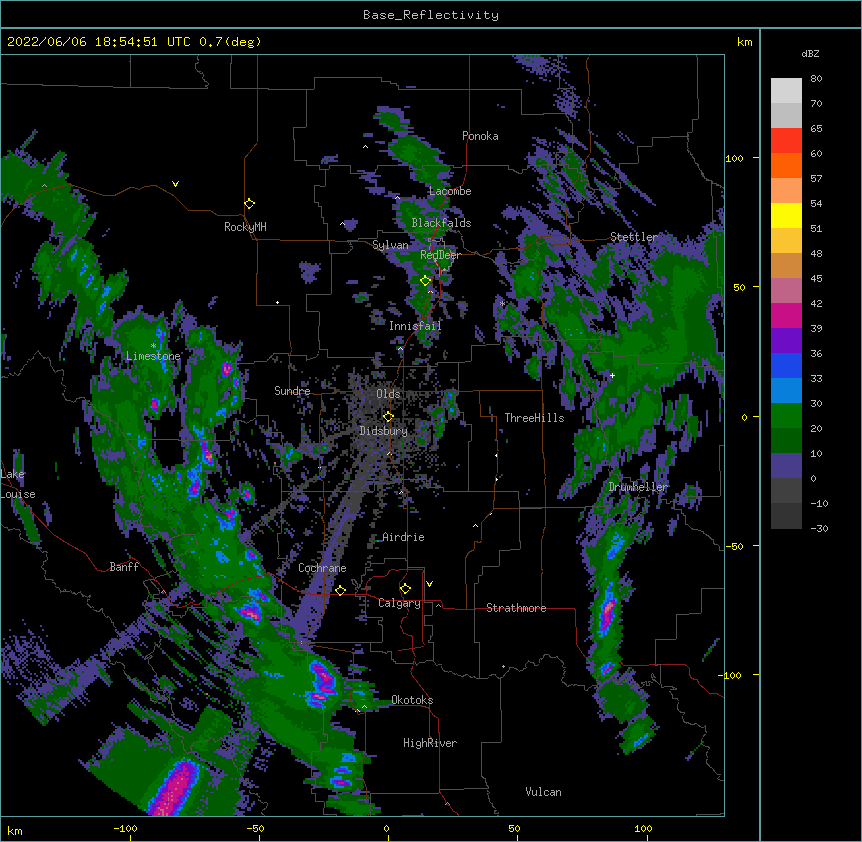This screenshot has width=862, height=842.
Task: Click the -50 tick on the right axis
Action: [x=734, y=546]
